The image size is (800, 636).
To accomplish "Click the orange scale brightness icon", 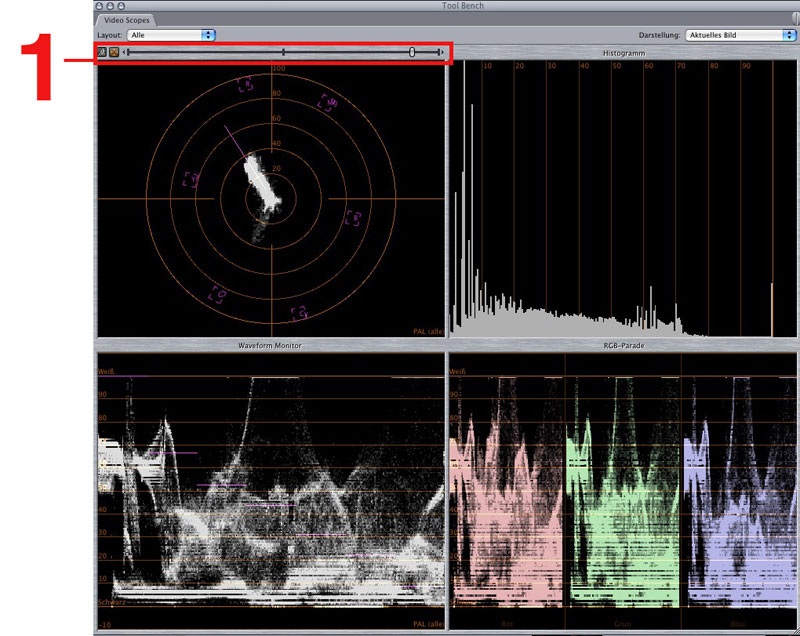I will point(114,52).
